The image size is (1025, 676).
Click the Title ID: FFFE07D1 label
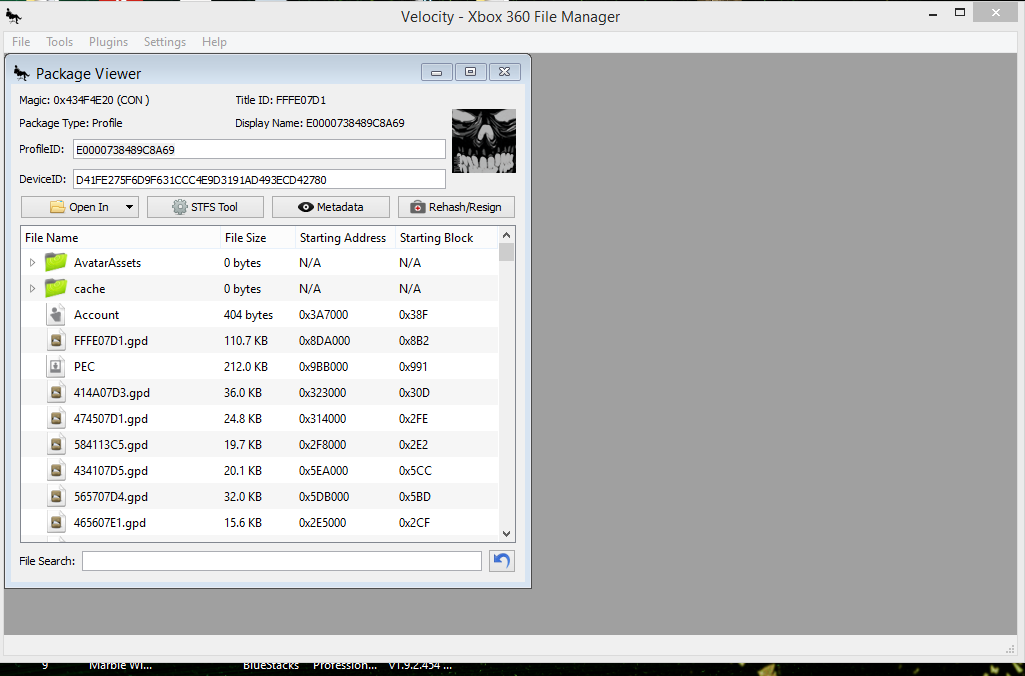[280, 100]
